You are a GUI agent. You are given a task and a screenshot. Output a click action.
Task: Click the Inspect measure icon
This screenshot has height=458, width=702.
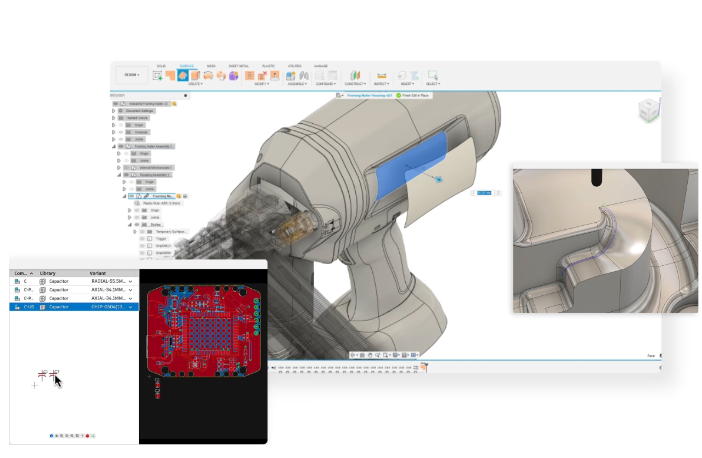[381, 75]
